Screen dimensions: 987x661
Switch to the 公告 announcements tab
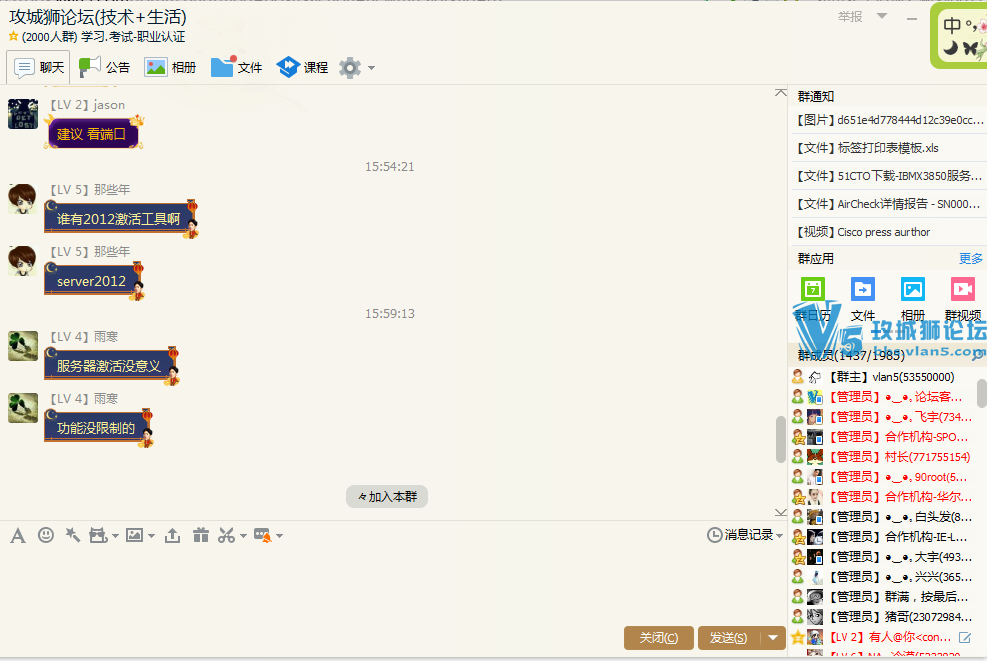pyautogui.click(x=104, y=68)
